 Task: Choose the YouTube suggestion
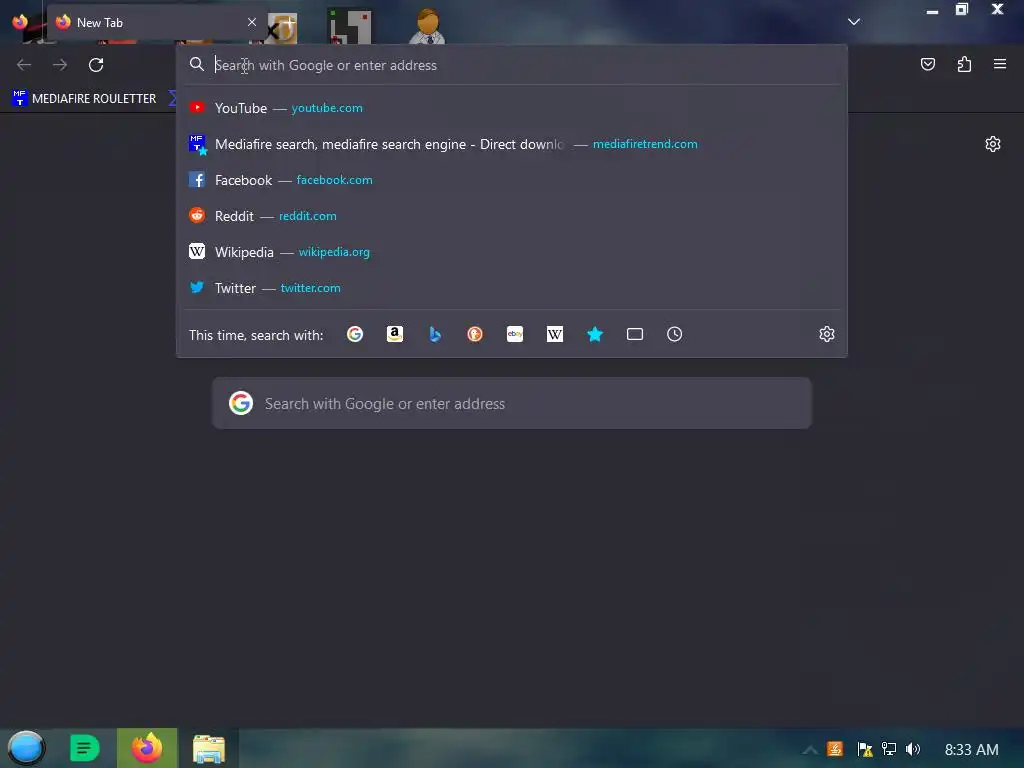tap(512, 108)
